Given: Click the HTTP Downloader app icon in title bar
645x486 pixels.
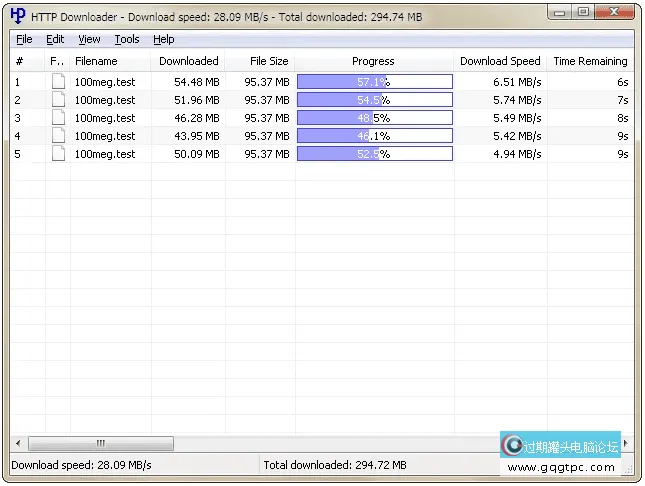Looking at the screenshot, I should [x=18, y=16].
